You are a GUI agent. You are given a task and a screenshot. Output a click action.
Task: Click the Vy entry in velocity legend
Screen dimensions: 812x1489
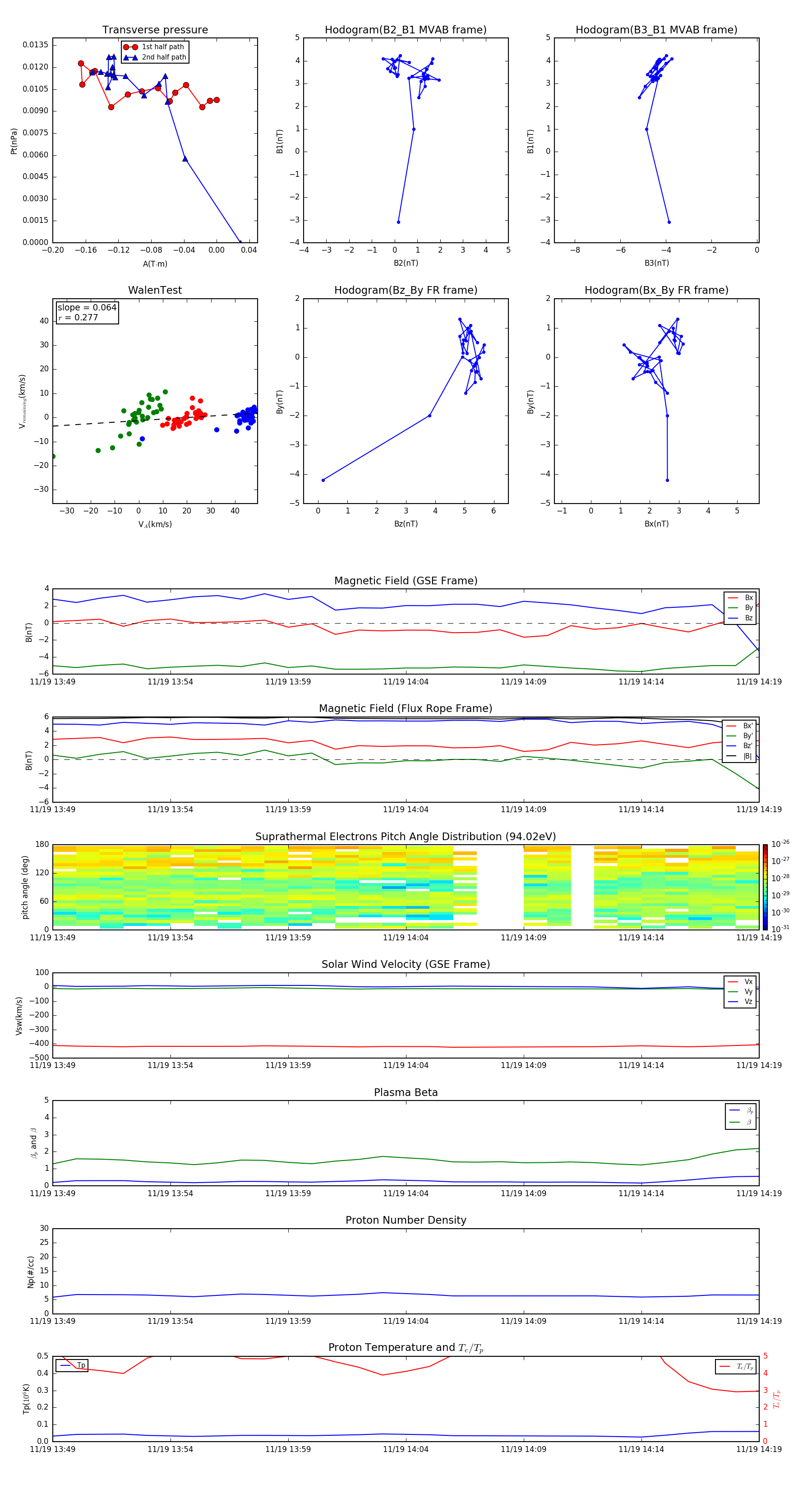tap(740, 991)
